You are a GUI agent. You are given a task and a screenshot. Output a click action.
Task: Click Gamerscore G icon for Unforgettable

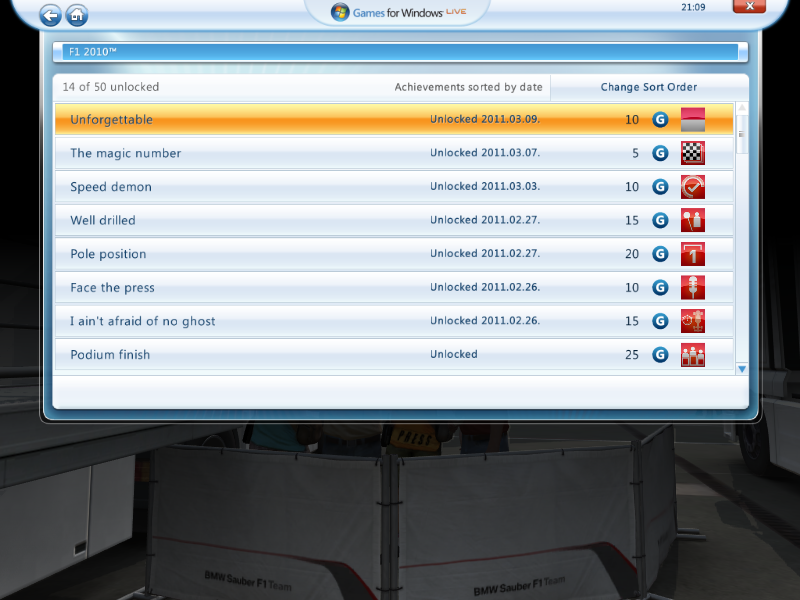pos(660,119)
